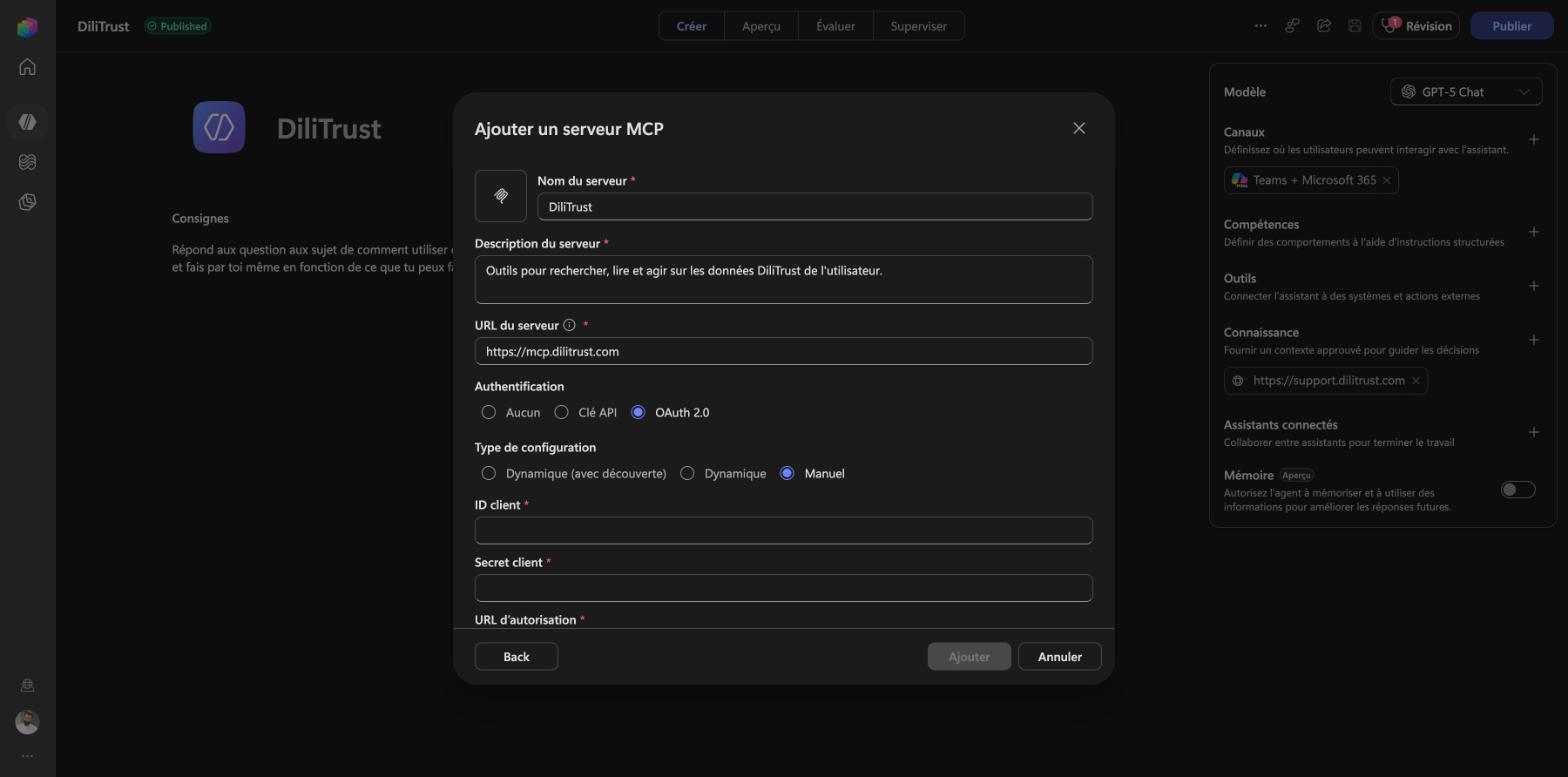Add a channel with the Canaux plus
The height and width of the screenshot is (777, 1568).
(x=1533, y=140)
